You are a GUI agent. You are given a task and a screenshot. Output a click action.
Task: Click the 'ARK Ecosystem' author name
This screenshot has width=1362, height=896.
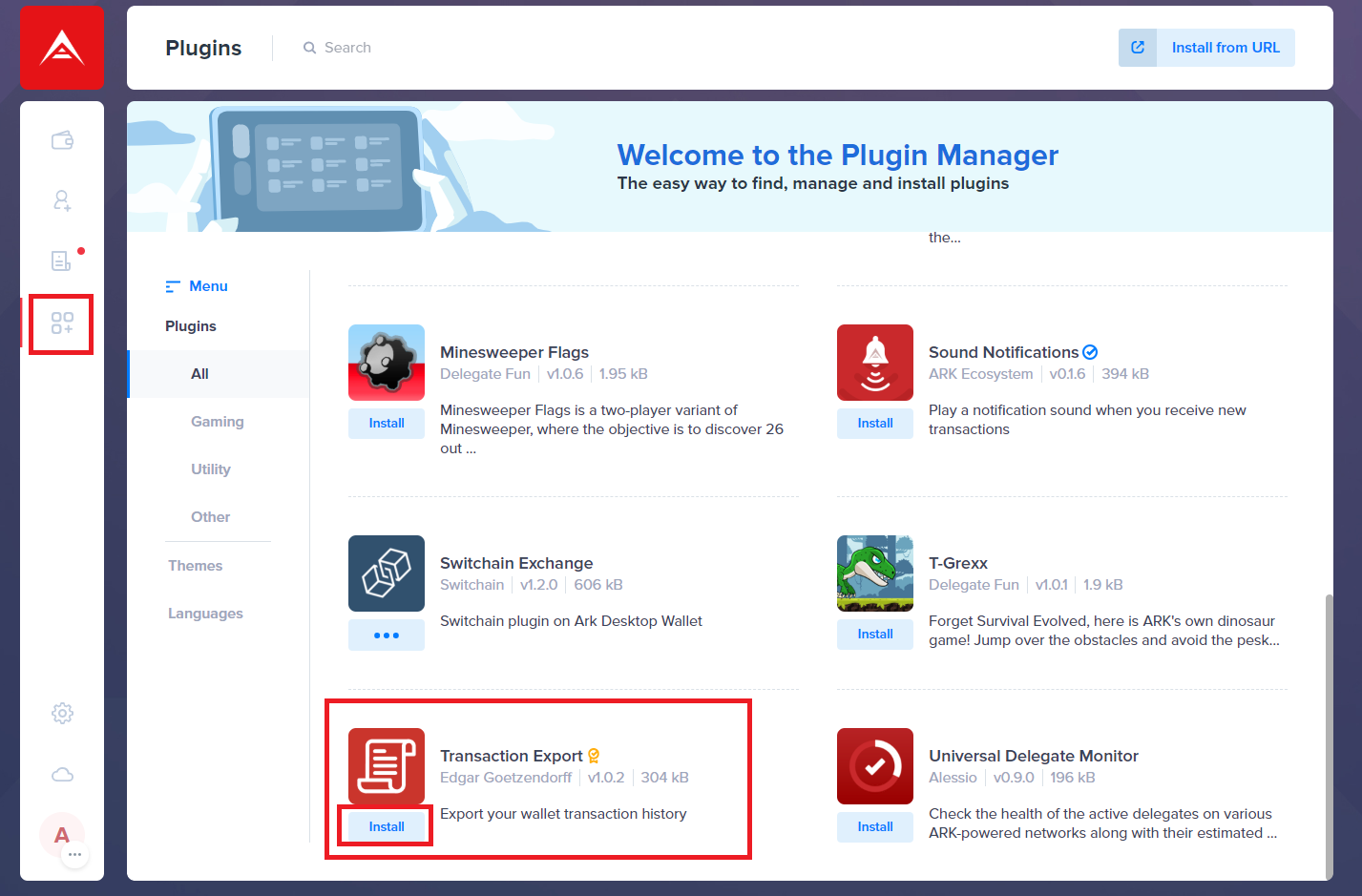pos(980,374)
